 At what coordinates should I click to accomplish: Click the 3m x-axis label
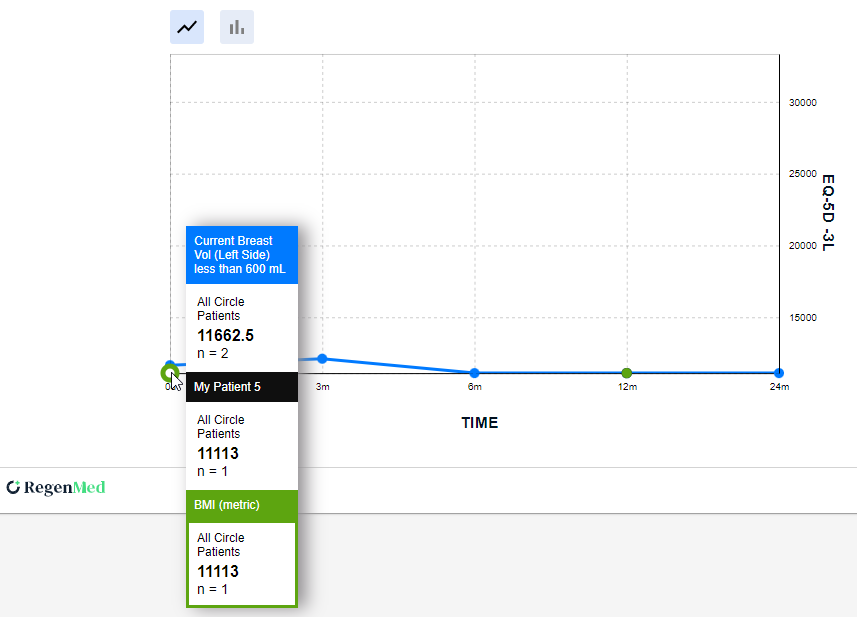tap(322, 387)
